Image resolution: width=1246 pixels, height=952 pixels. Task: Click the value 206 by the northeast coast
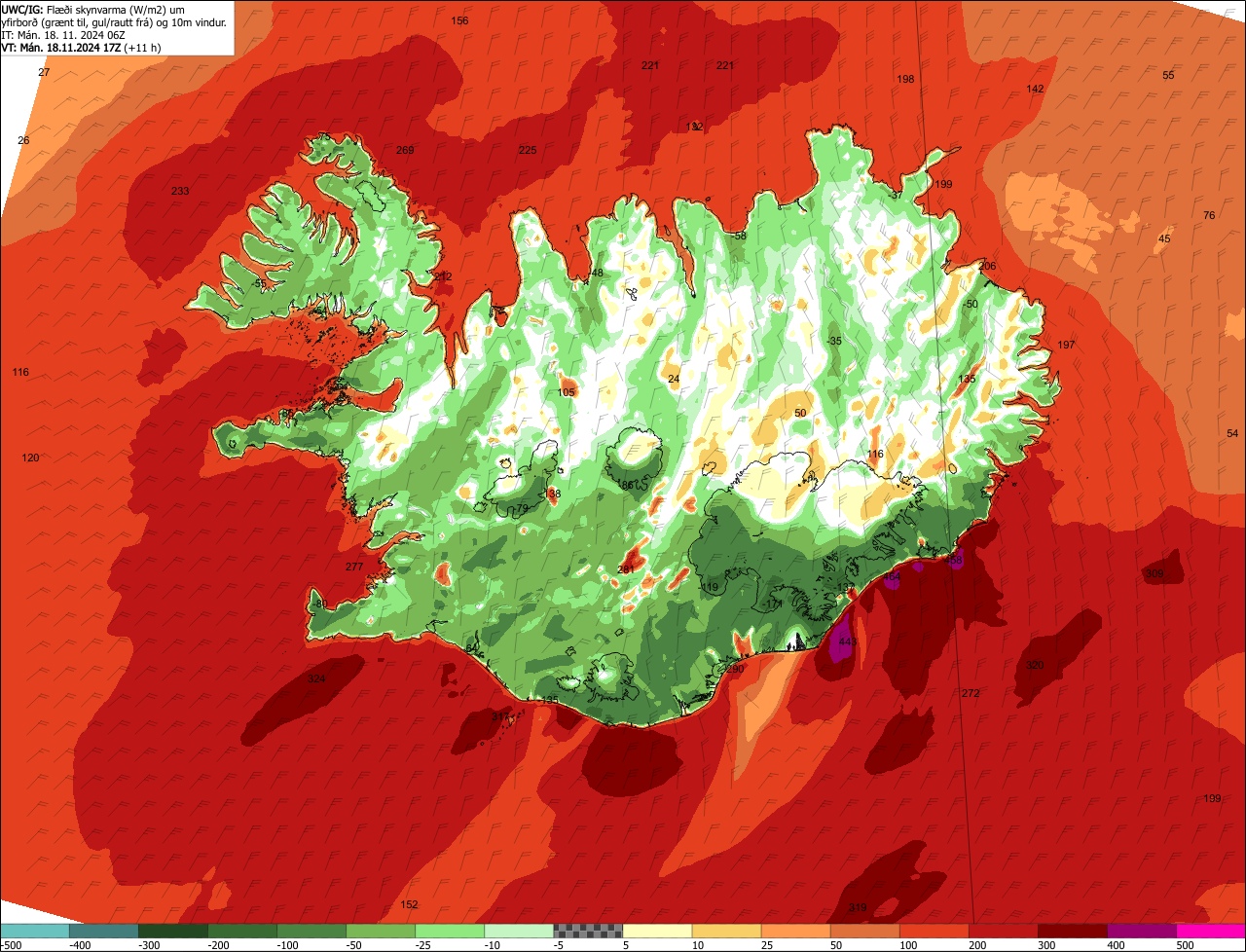point(987,267)
